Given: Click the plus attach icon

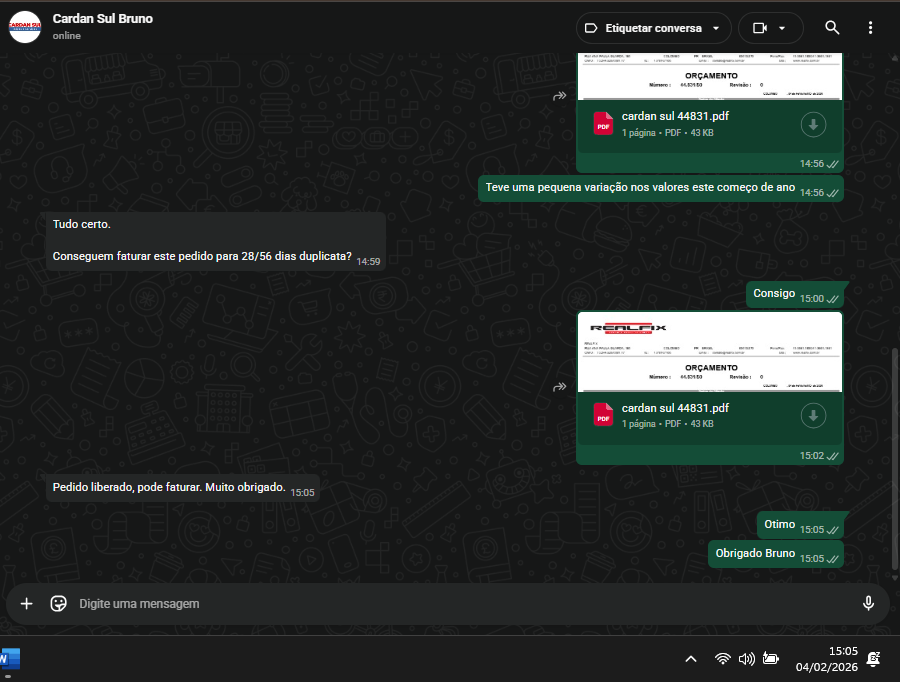Looking at the screenshot, I should 27,604.
